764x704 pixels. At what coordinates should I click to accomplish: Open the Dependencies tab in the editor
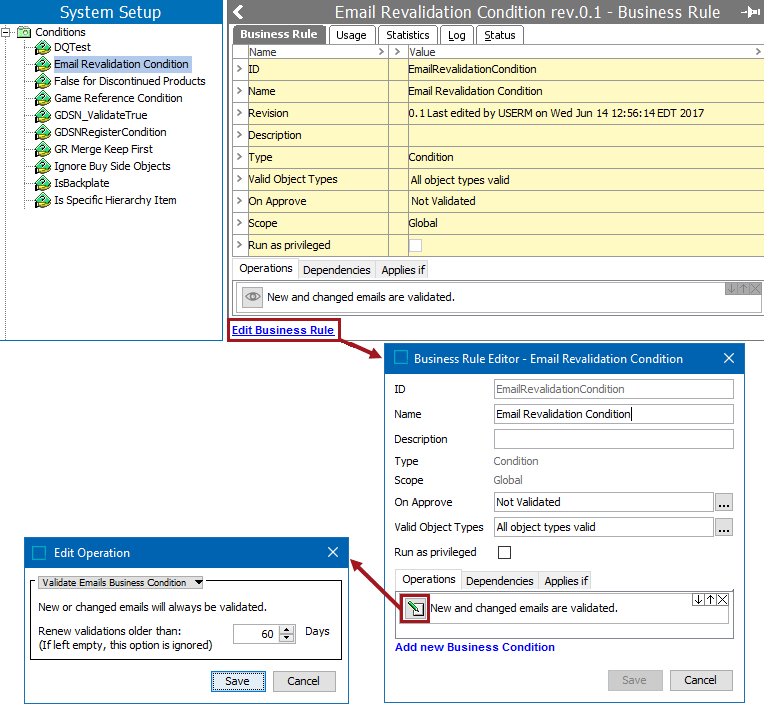(499, 581)
